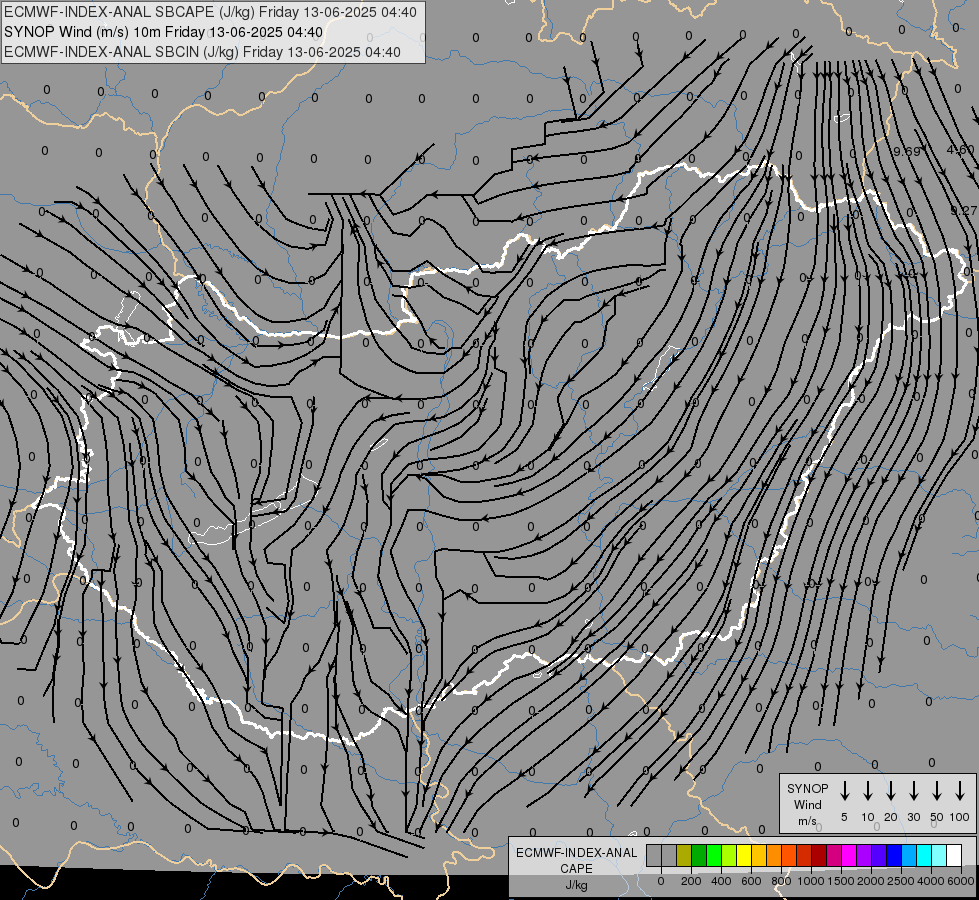The image size is (979, 900).
Task: Select the SBCAPE title line in header
Action: click(210, 12)
